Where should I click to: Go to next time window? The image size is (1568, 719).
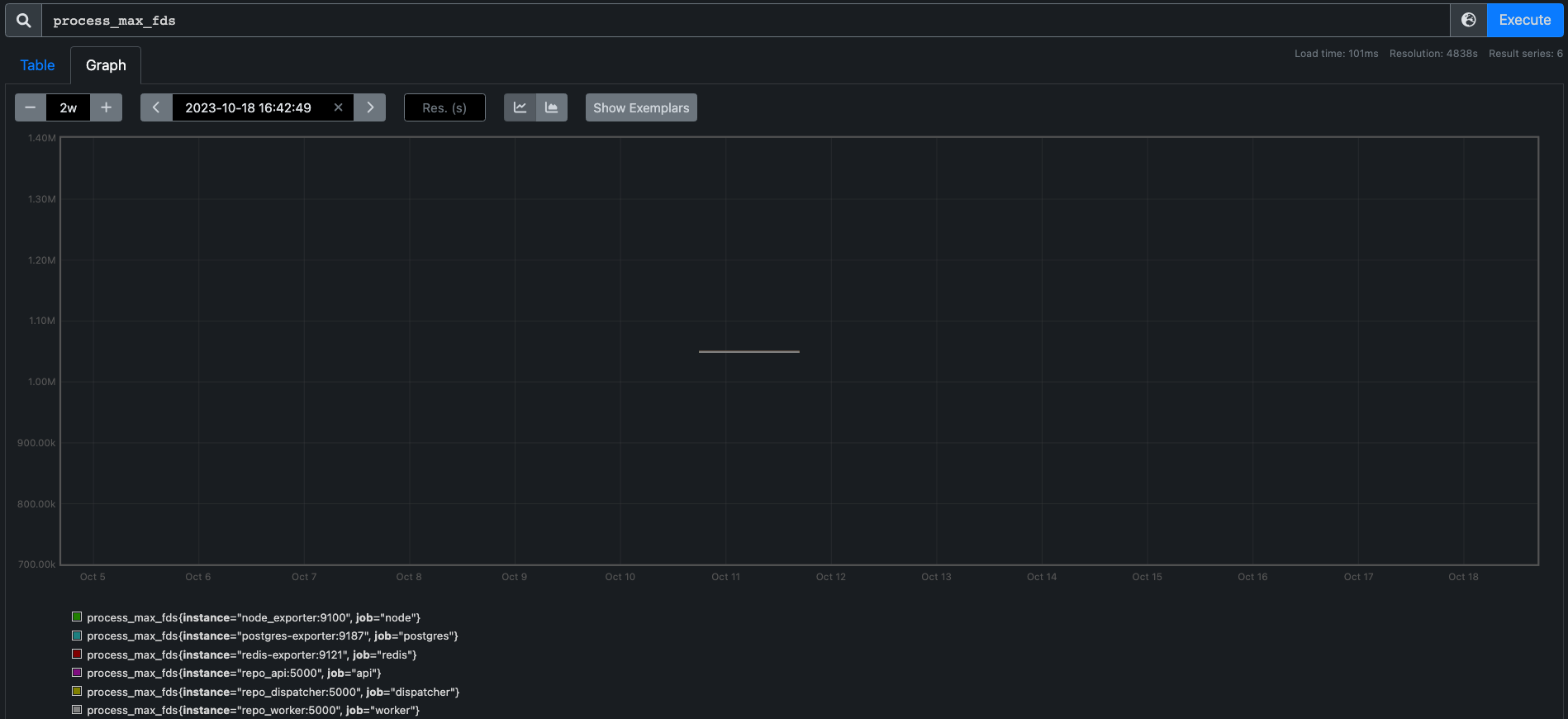[370, 107]
